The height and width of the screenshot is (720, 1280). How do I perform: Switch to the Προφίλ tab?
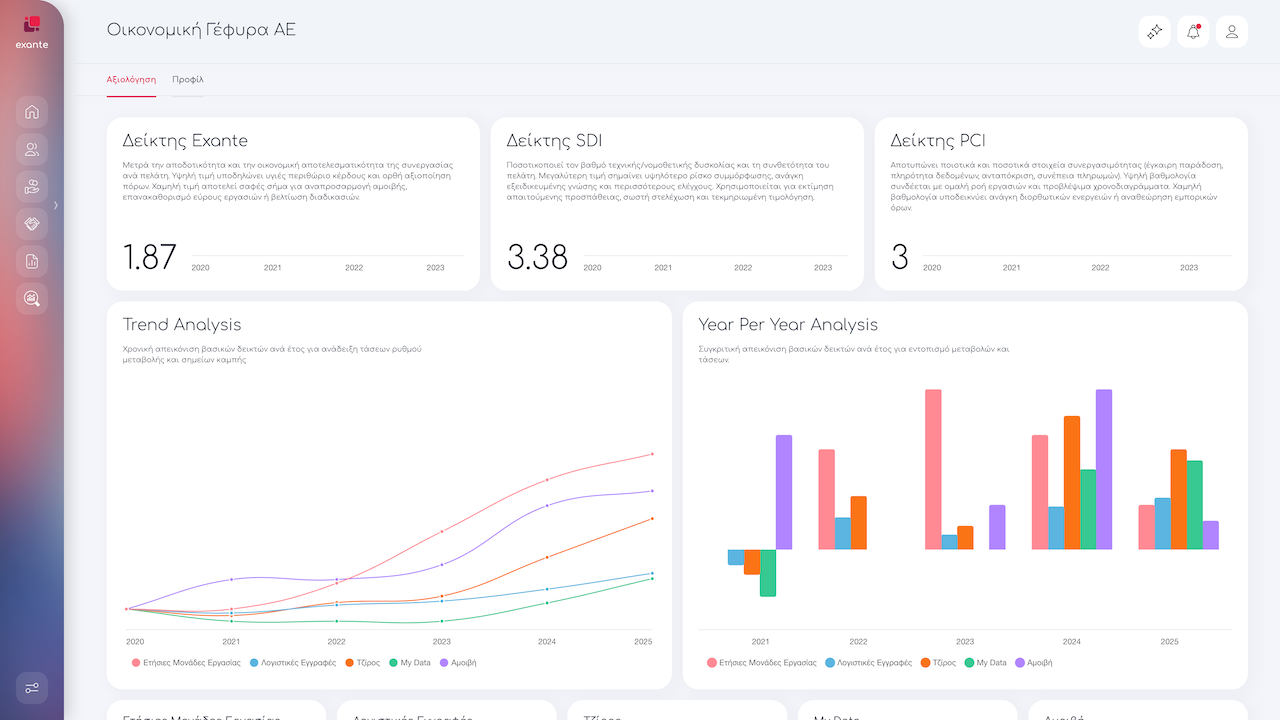[x=187, y=79]
